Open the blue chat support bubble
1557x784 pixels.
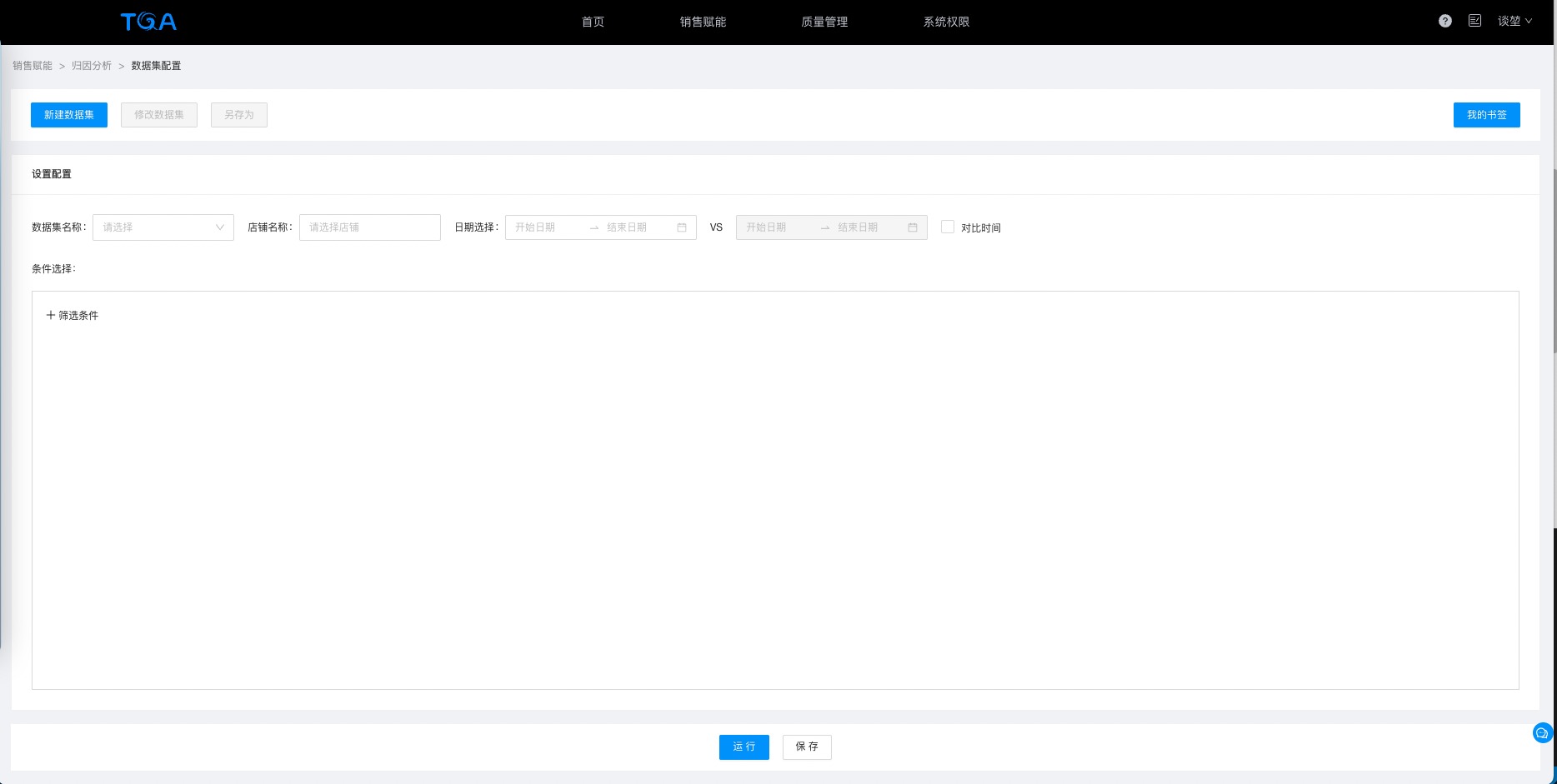(1542, 733)
